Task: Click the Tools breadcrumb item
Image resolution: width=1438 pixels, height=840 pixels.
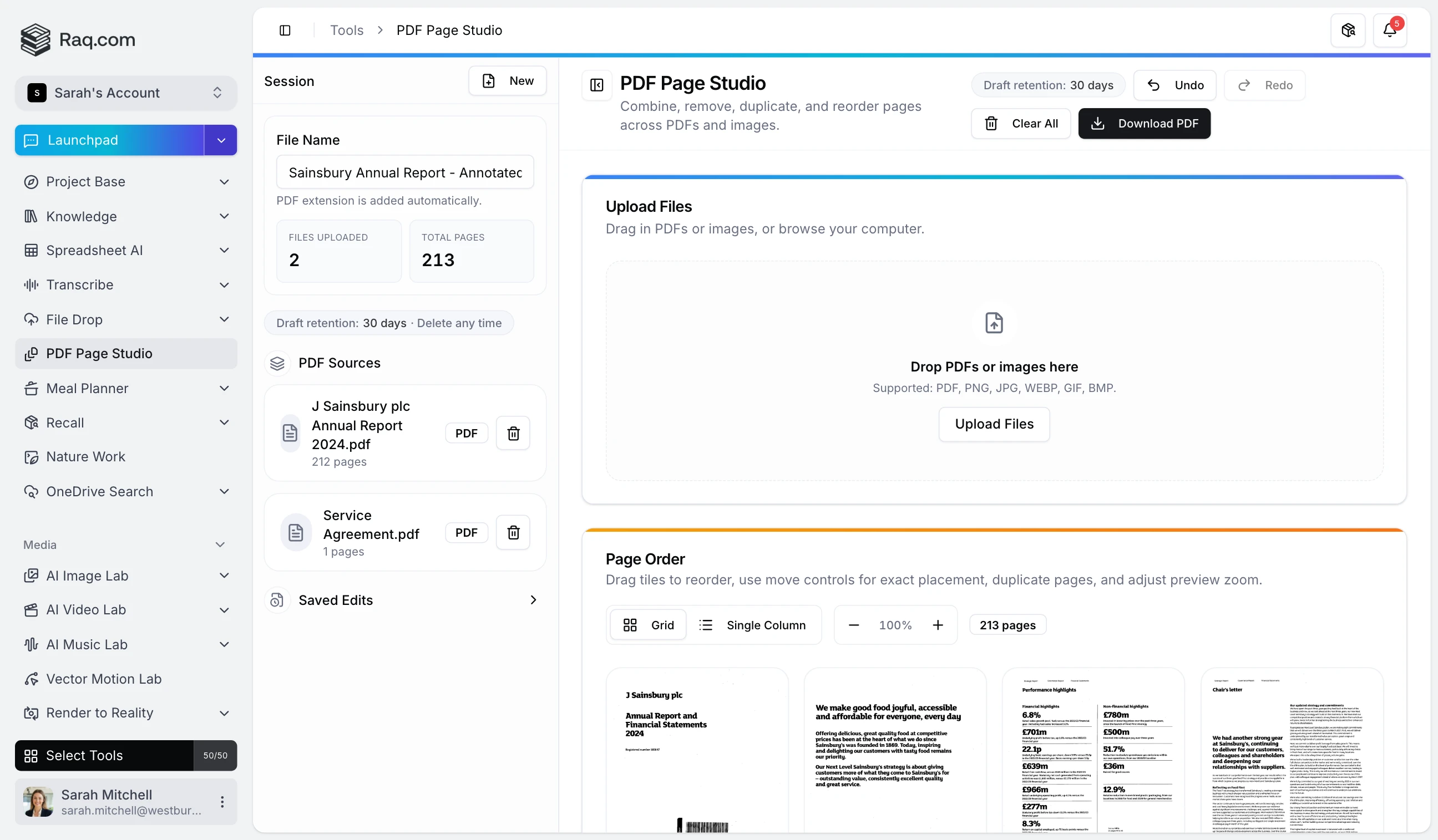Action: point(346,29)
